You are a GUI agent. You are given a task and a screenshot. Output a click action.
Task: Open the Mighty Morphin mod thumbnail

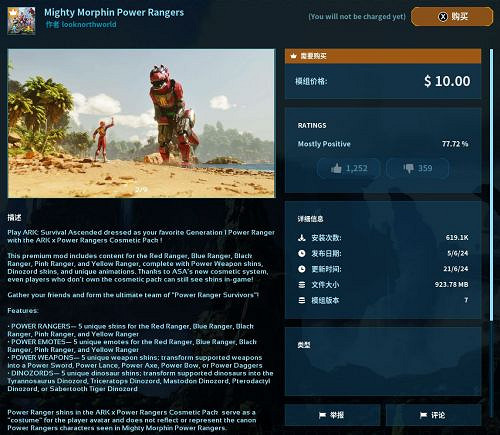coord(21,21)
